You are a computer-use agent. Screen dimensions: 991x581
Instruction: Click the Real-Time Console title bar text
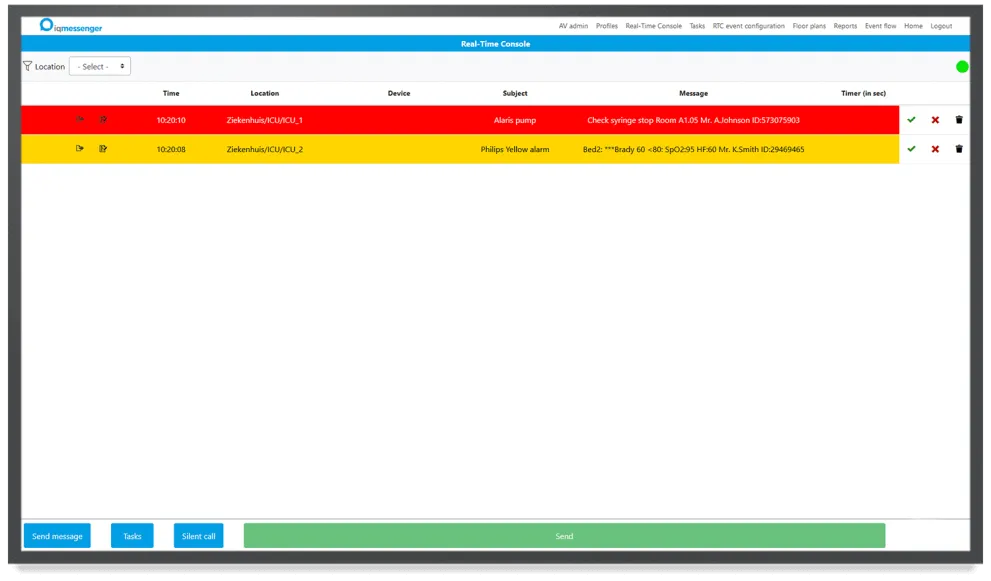click(496, 44)
